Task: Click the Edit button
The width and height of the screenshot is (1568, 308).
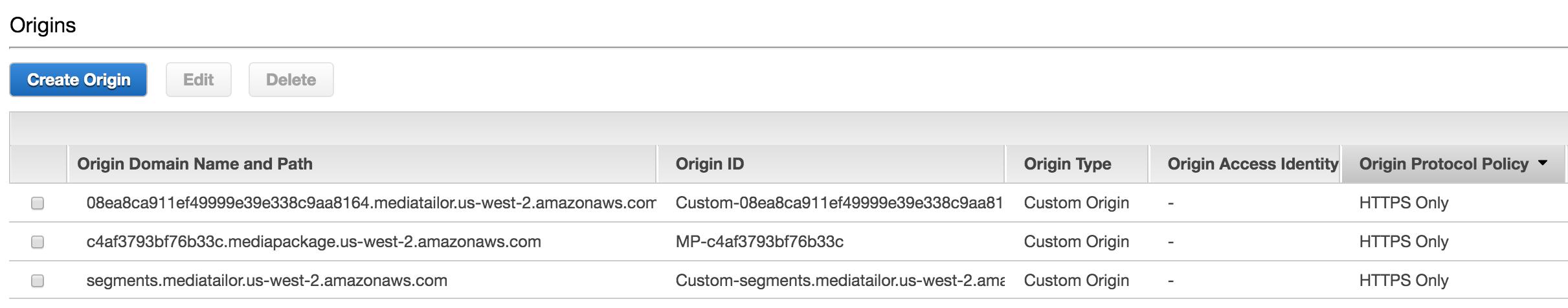Action: 198,80
